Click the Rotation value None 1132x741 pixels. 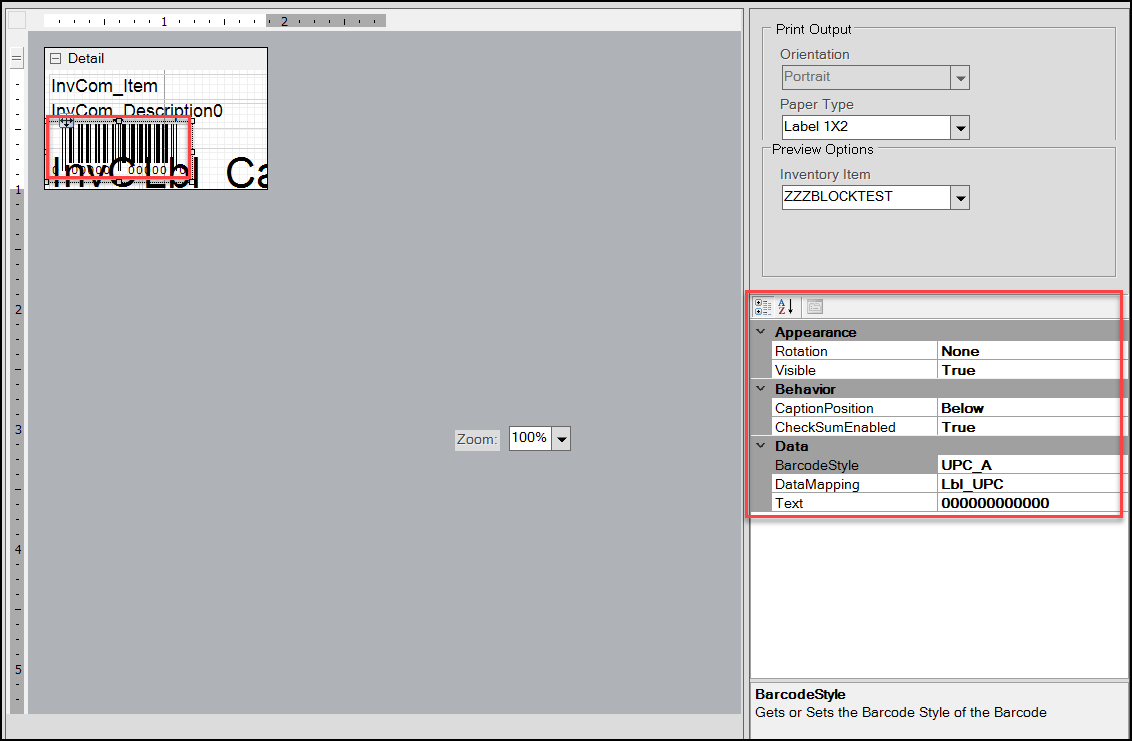[960, 351]
